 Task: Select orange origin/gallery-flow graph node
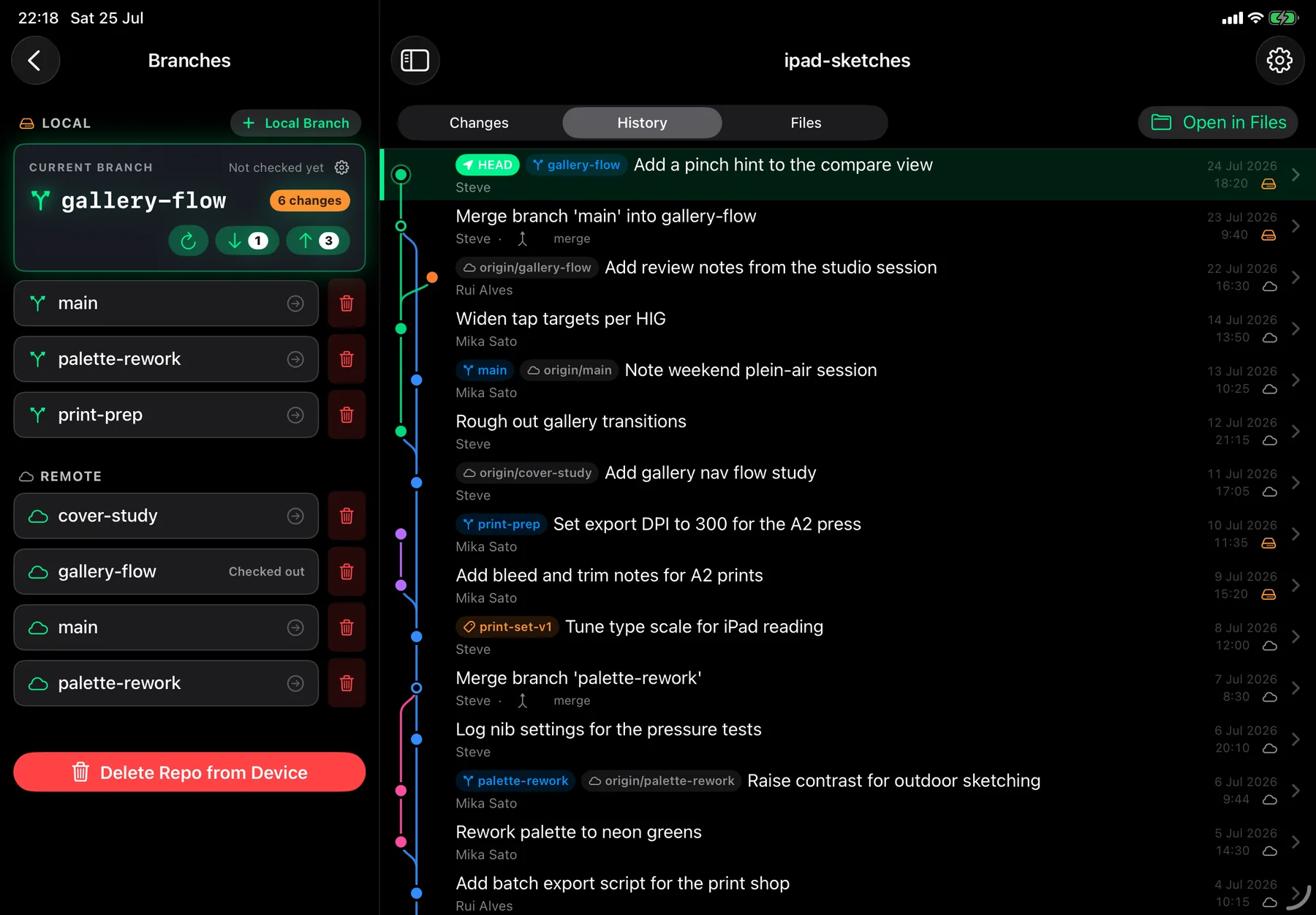point(432,277)
